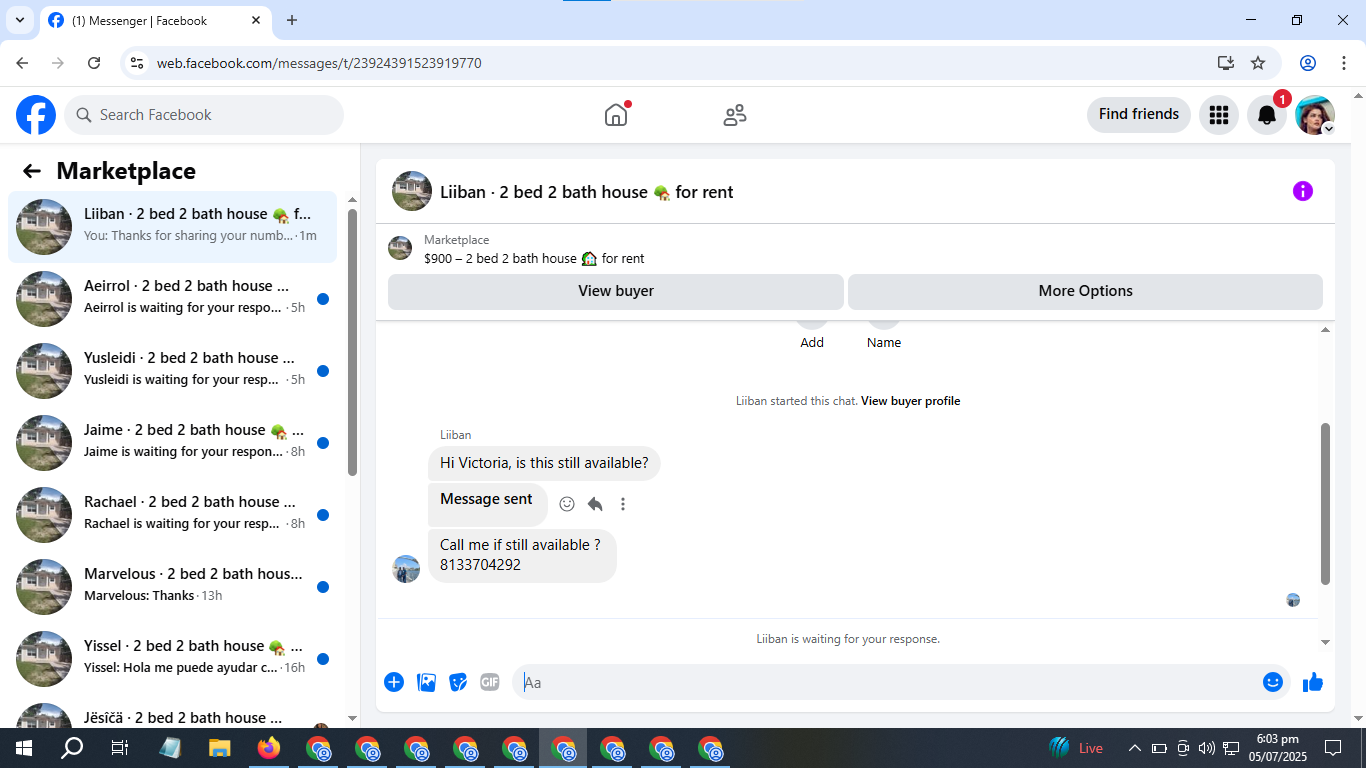Image resolution: width=1366 pixels, height=768 pixels.
Task: Open Windows taskbar search
Action: pyautogui.click(x=72, y=748)
